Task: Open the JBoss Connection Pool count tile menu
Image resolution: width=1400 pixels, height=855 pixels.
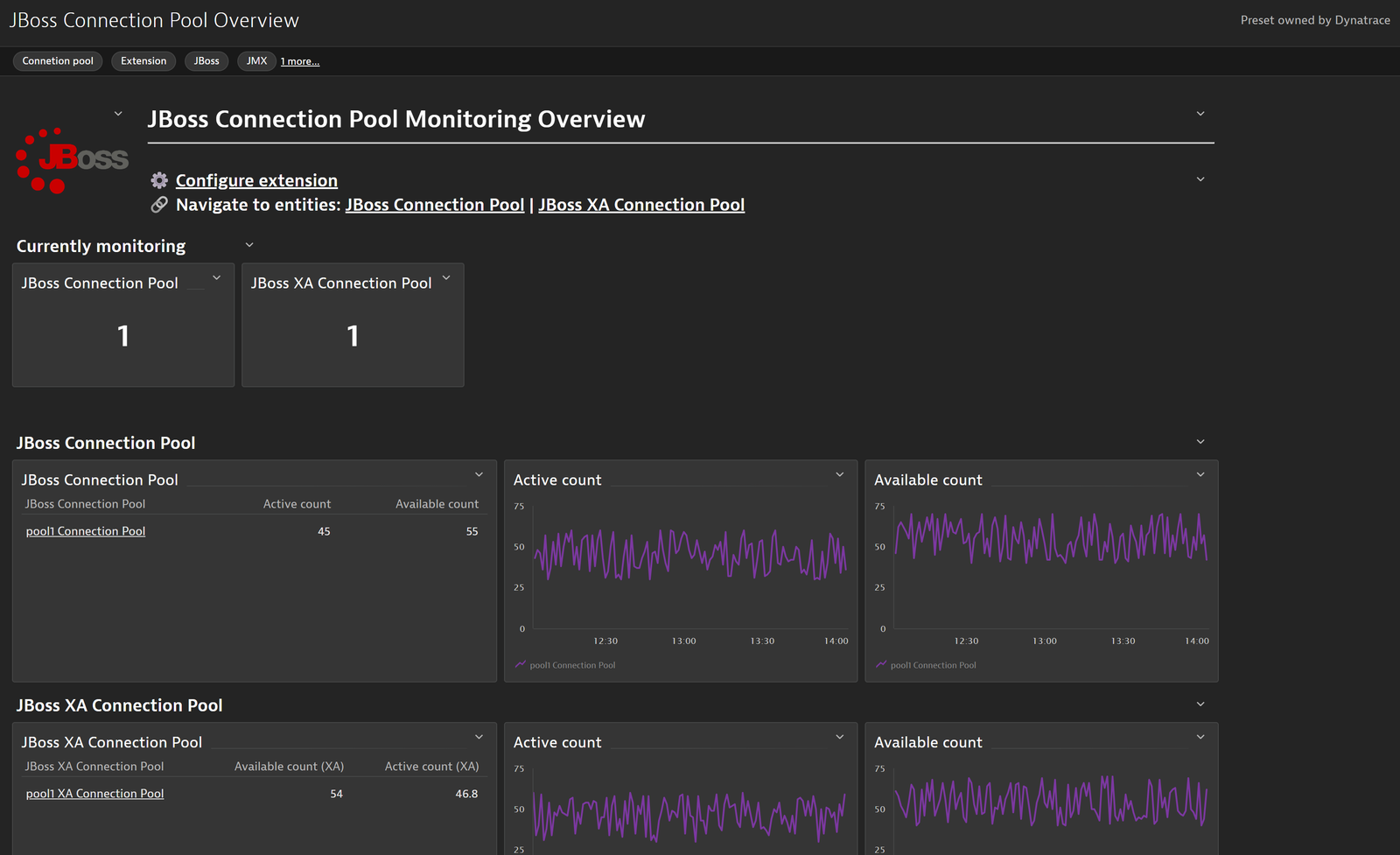Action: [217, 278]
